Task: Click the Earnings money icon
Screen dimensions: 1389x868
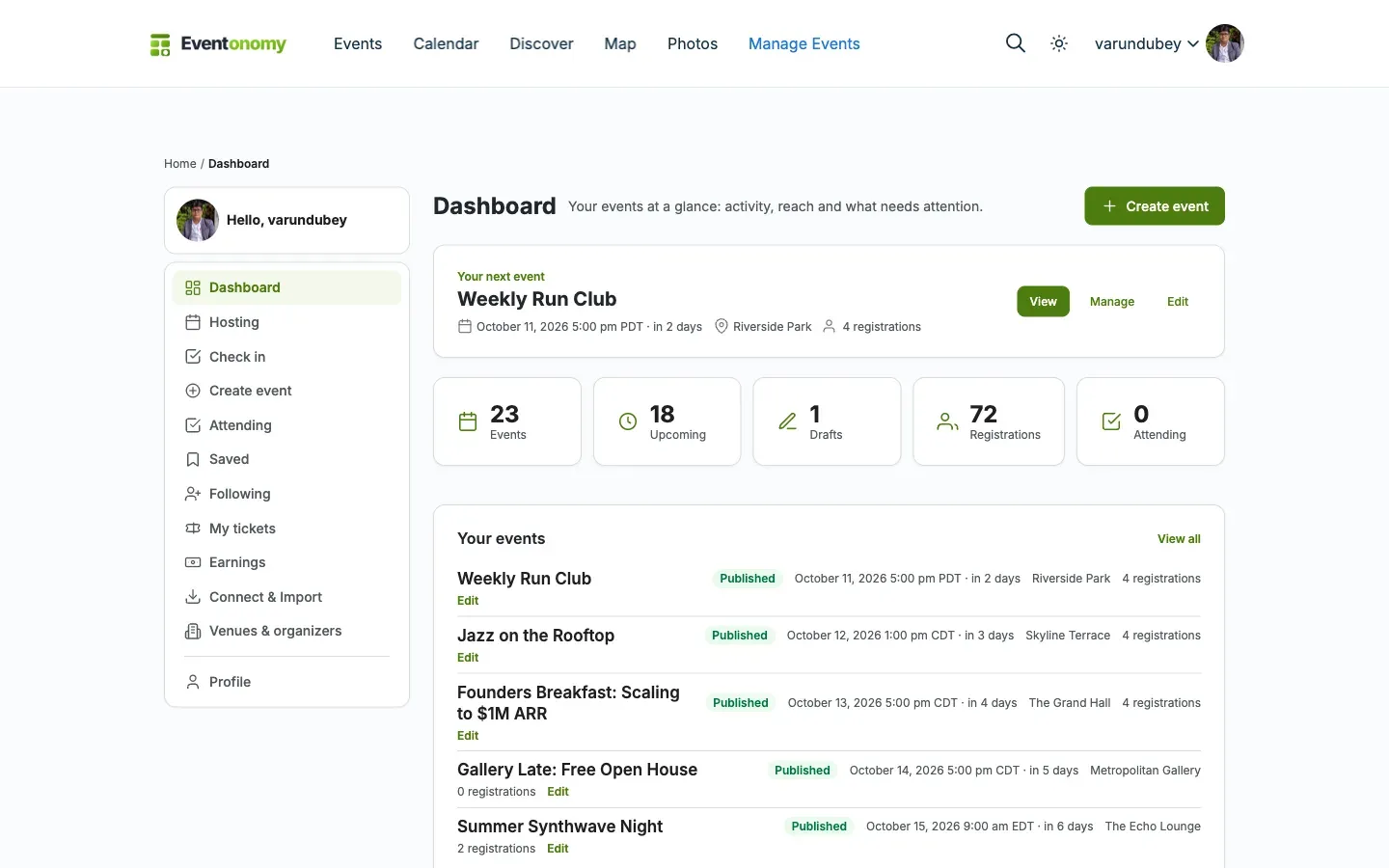Action: point(193,562)
